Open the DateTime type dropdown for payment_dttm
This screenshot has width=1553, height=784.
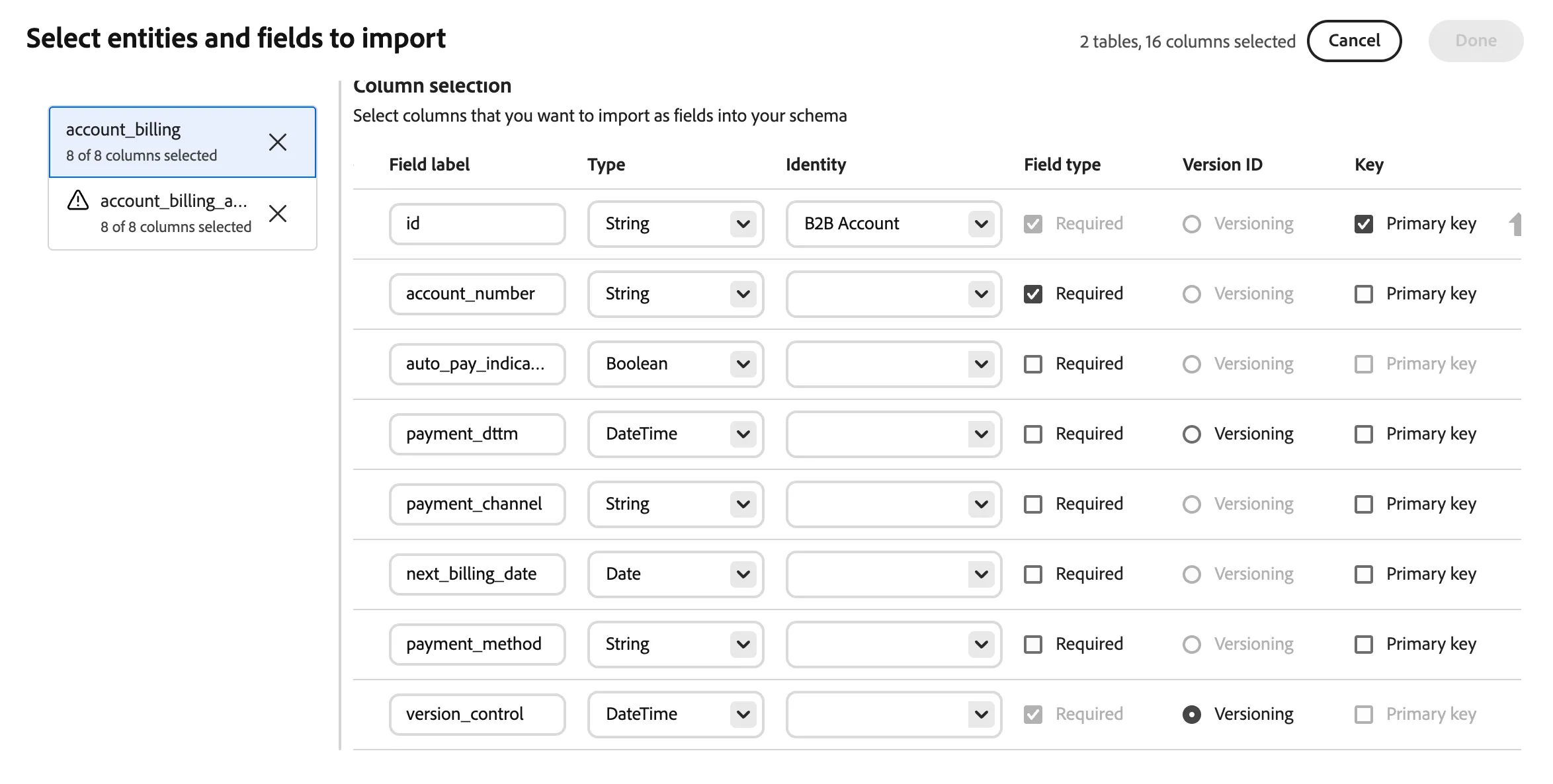[675, 434]
